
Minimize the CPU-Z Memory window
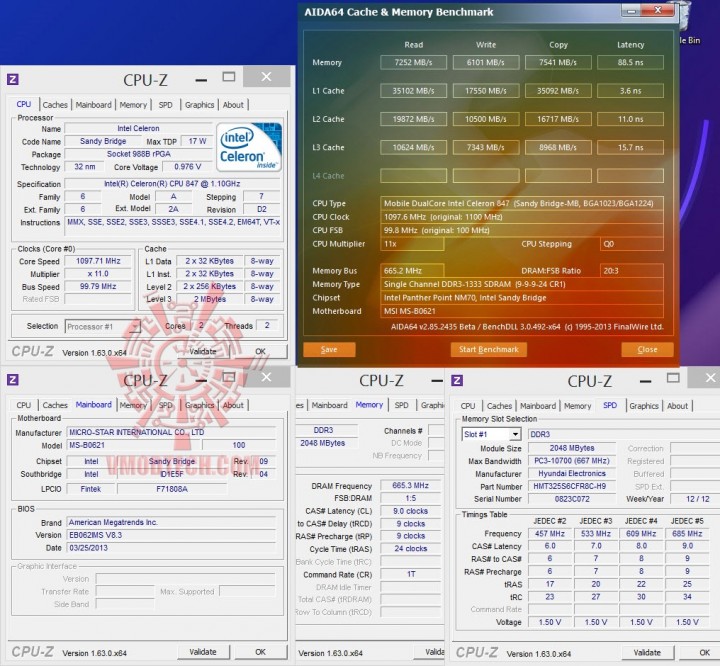pyautogui.click(x=437, y=381)
